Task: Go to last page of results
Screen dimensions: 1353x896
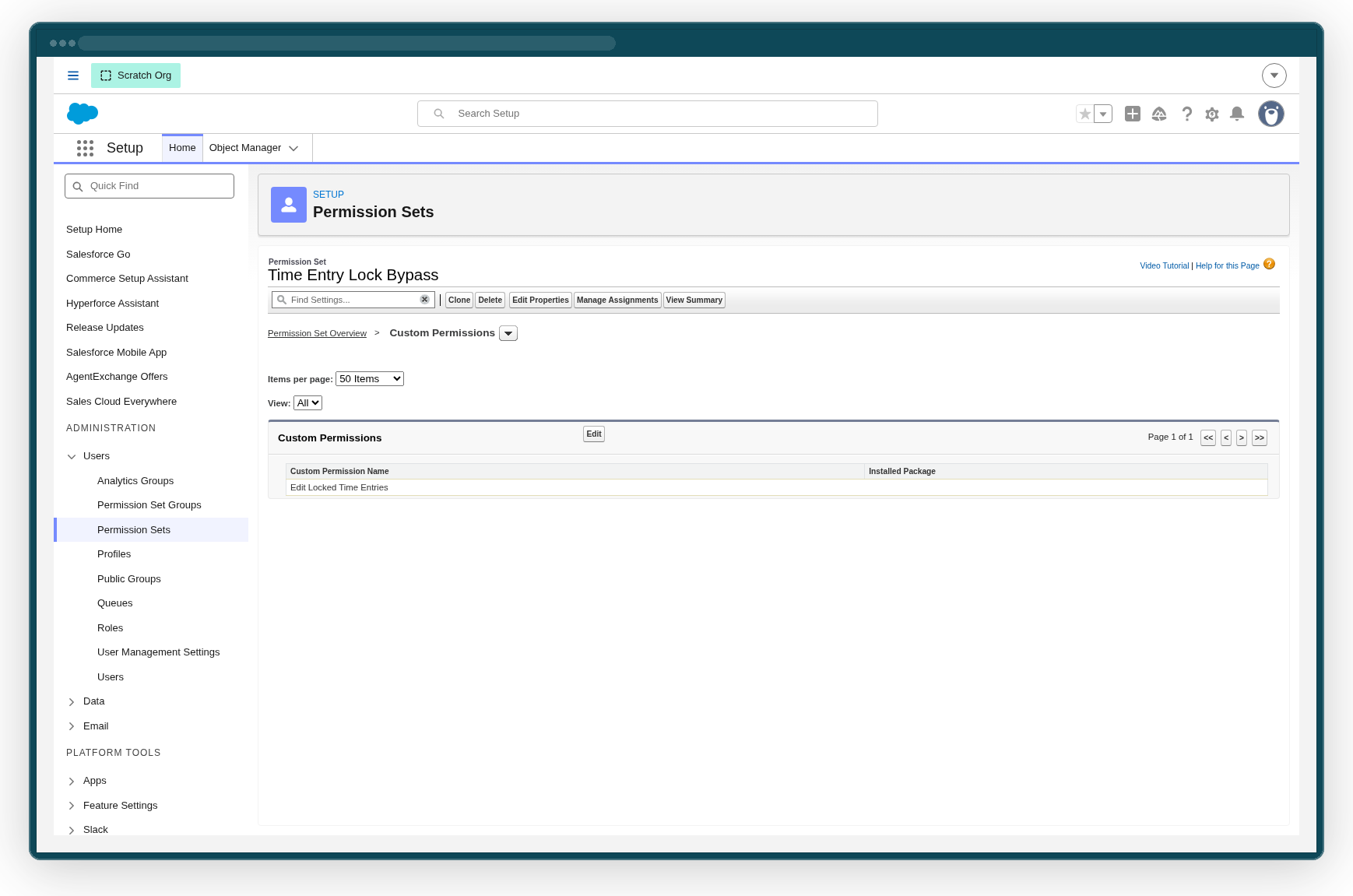Action: [1260, 438]
